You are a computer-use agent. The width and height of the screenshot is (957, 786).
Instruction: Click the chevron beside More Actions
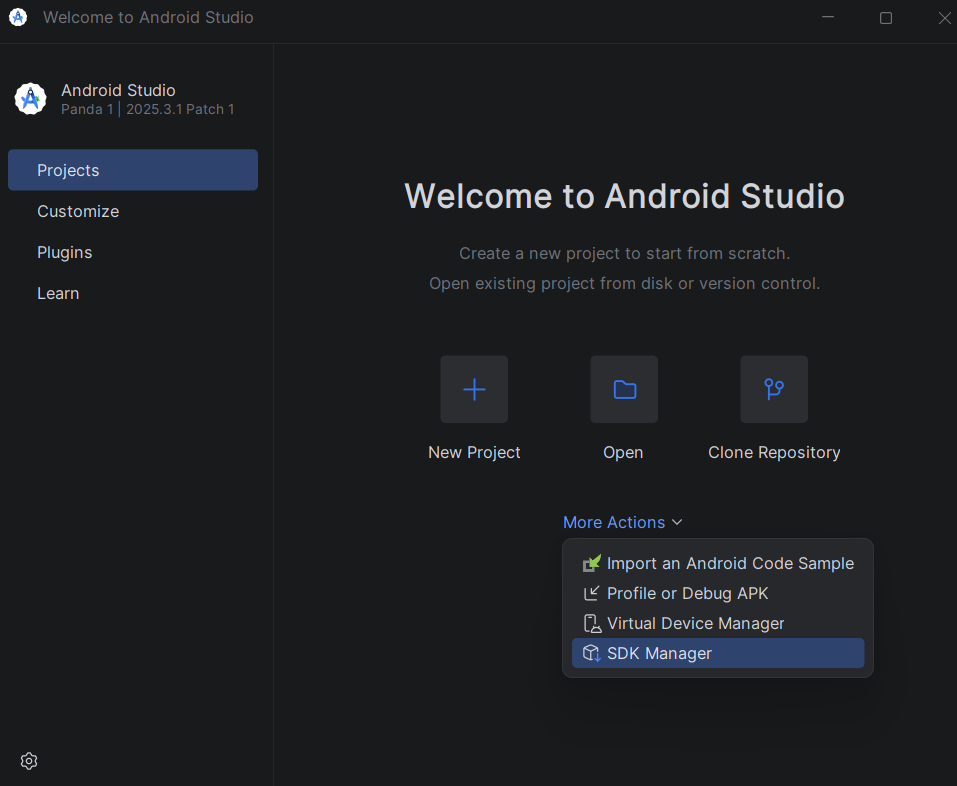tap(677, 522)
